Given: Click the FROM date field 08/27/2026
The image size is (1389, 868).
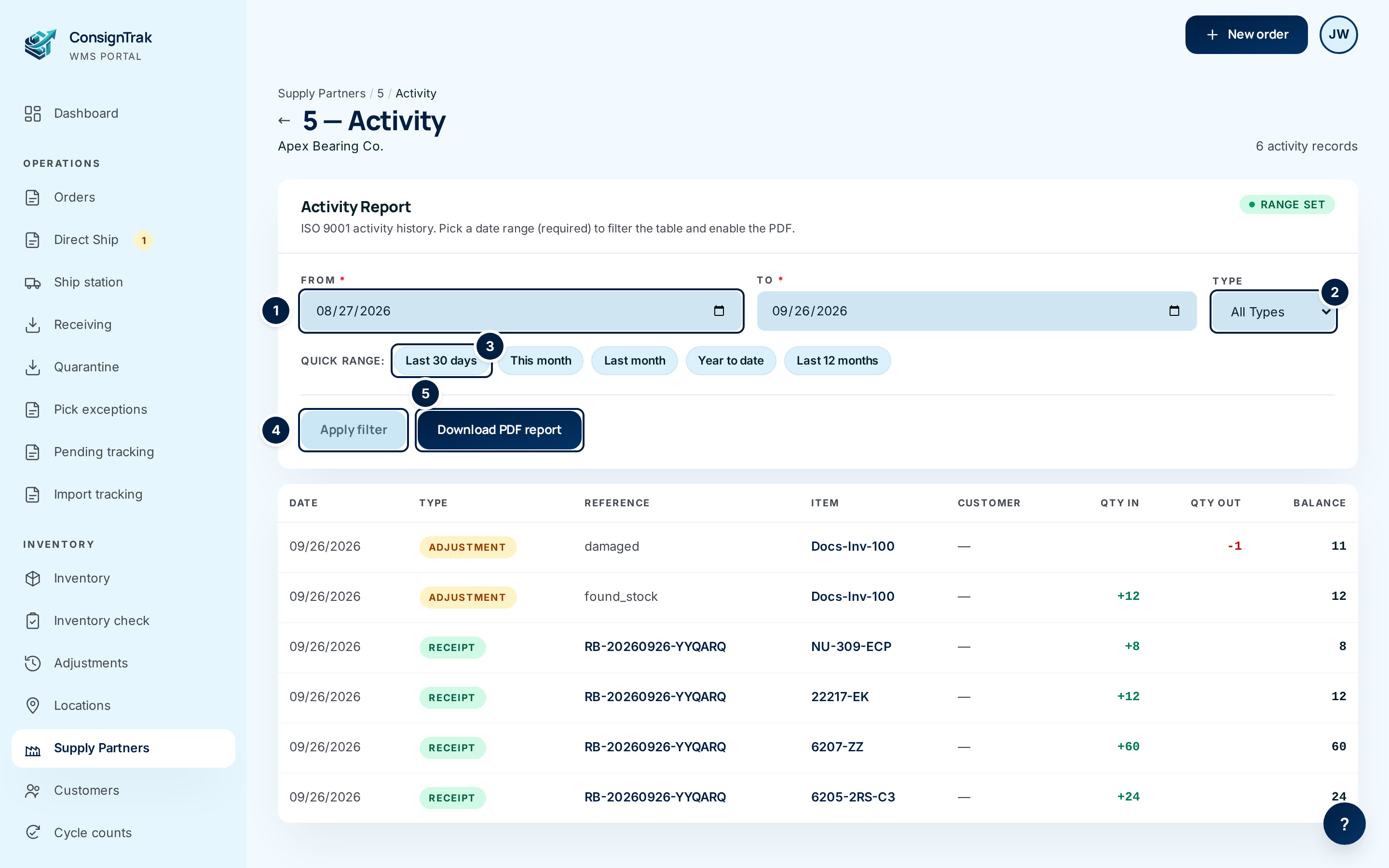Looking at the screenshot, I should pos(521,311).
